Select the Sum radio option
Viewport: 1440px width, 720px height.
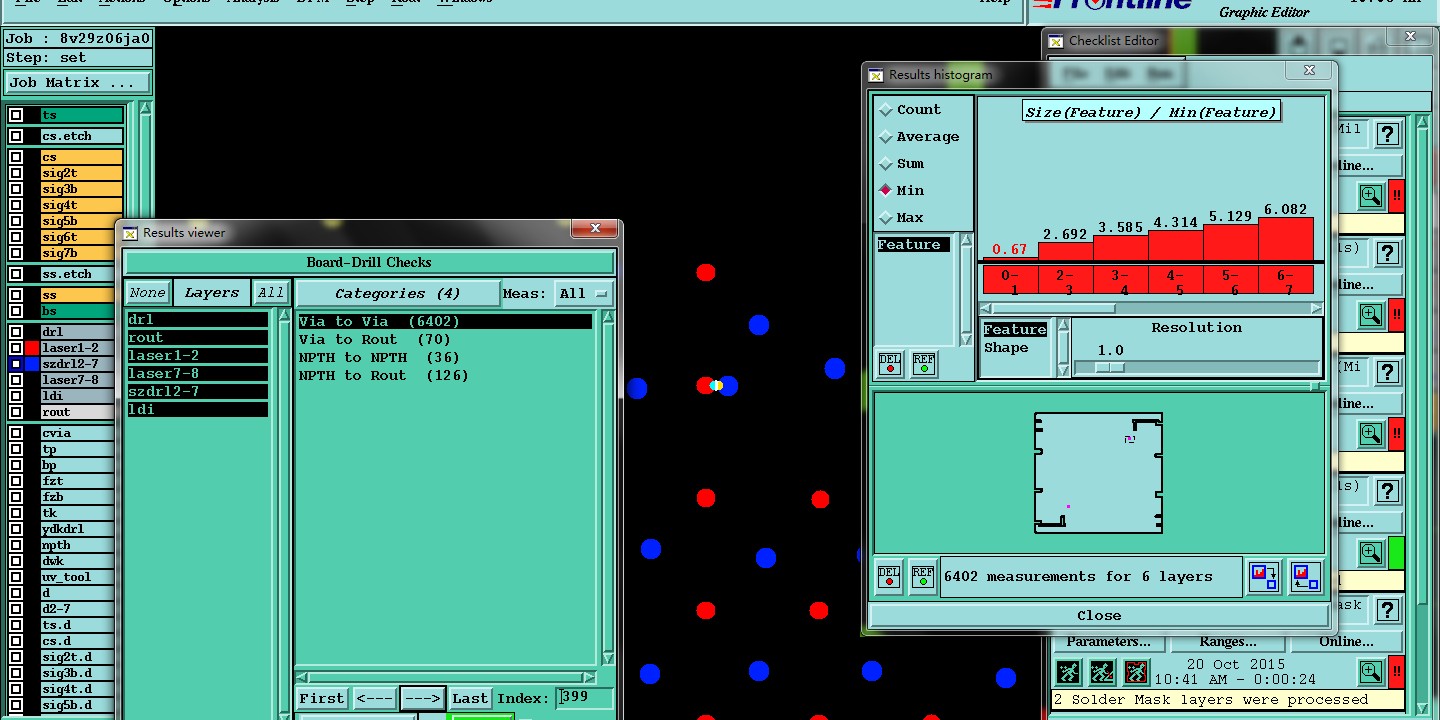pyautogui.click(x=886, y=164)
